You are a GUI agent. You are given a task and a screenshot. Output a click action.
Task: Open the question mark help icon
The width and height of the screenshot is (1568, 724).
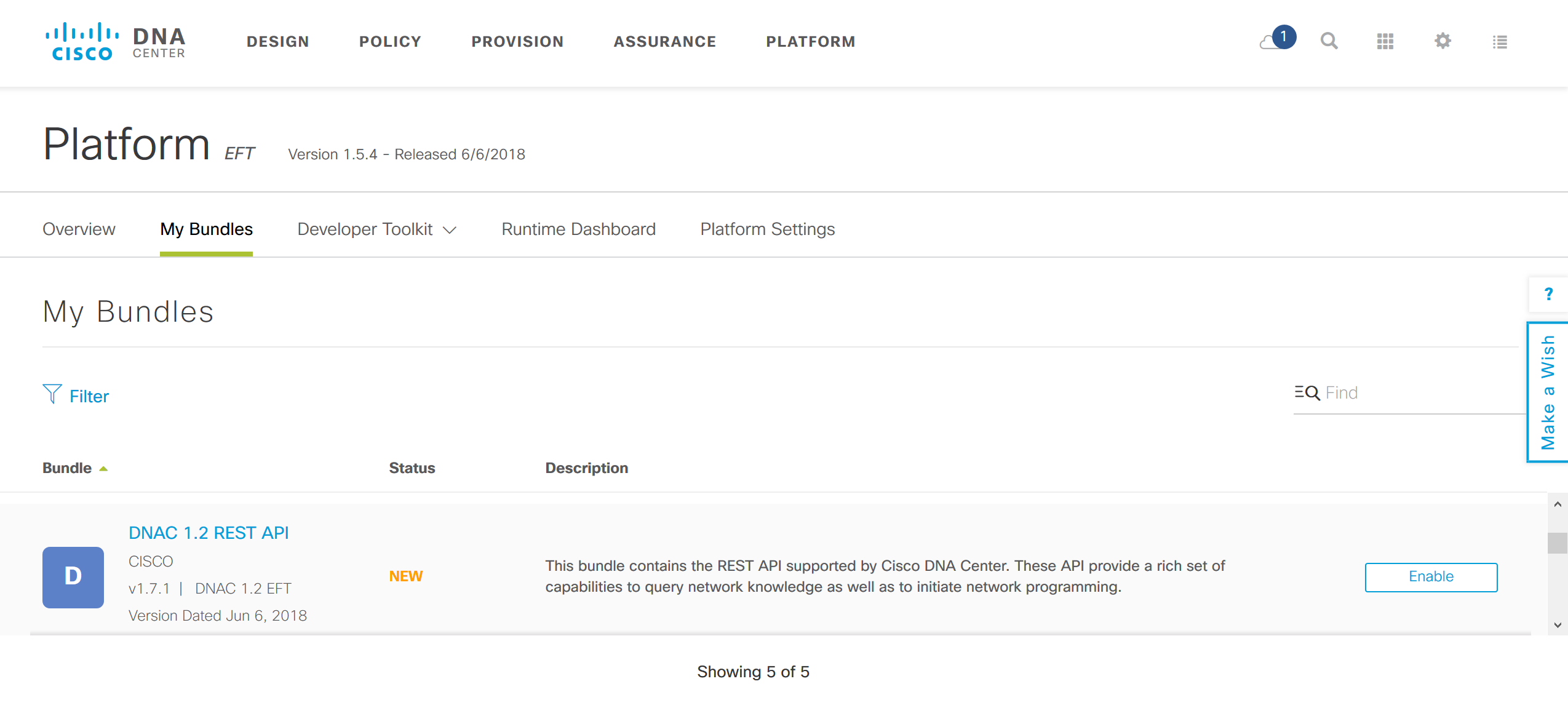1548,294
